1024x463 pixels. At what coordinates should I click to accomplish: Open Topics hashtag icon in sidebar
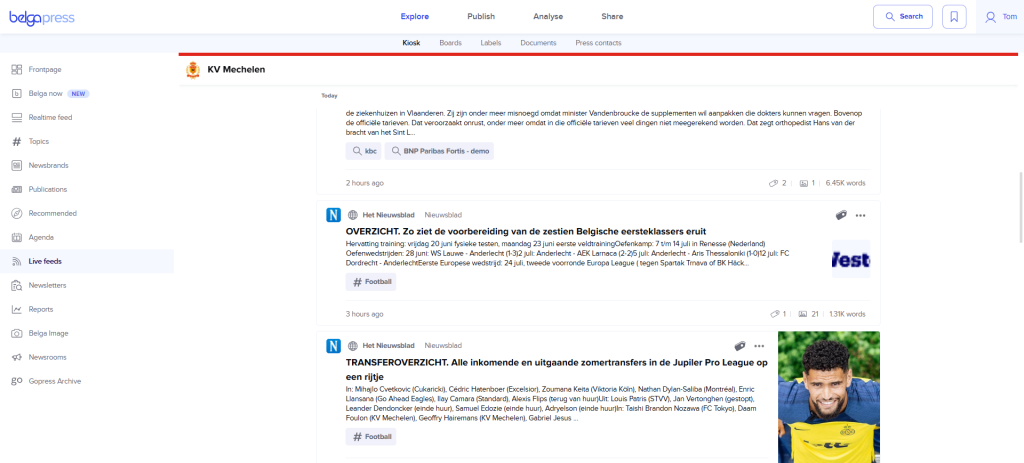(x=17, y=142)
